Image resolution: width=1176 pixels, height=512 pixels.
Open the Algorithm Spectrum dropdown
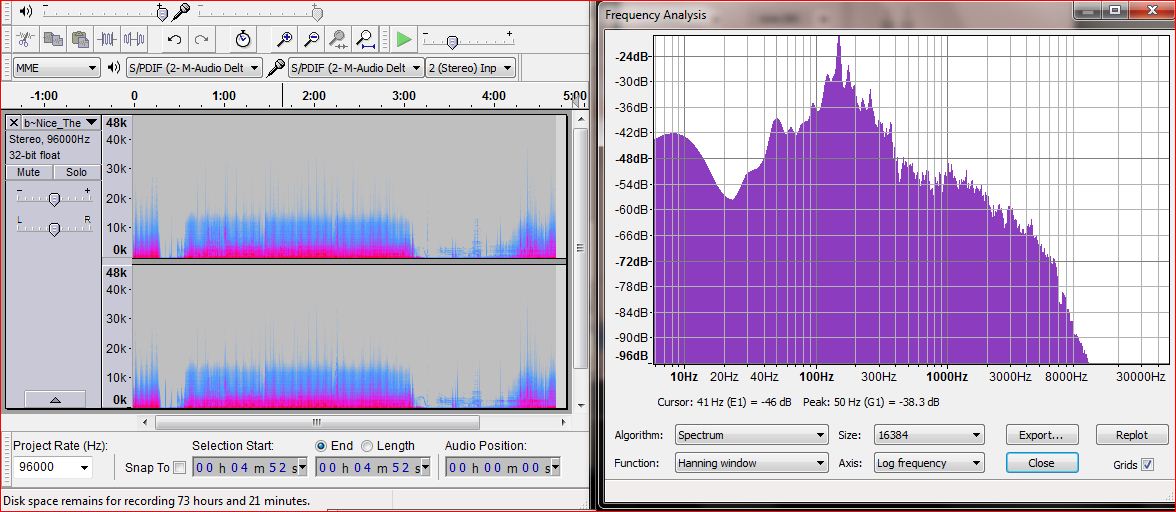(752, 435)
